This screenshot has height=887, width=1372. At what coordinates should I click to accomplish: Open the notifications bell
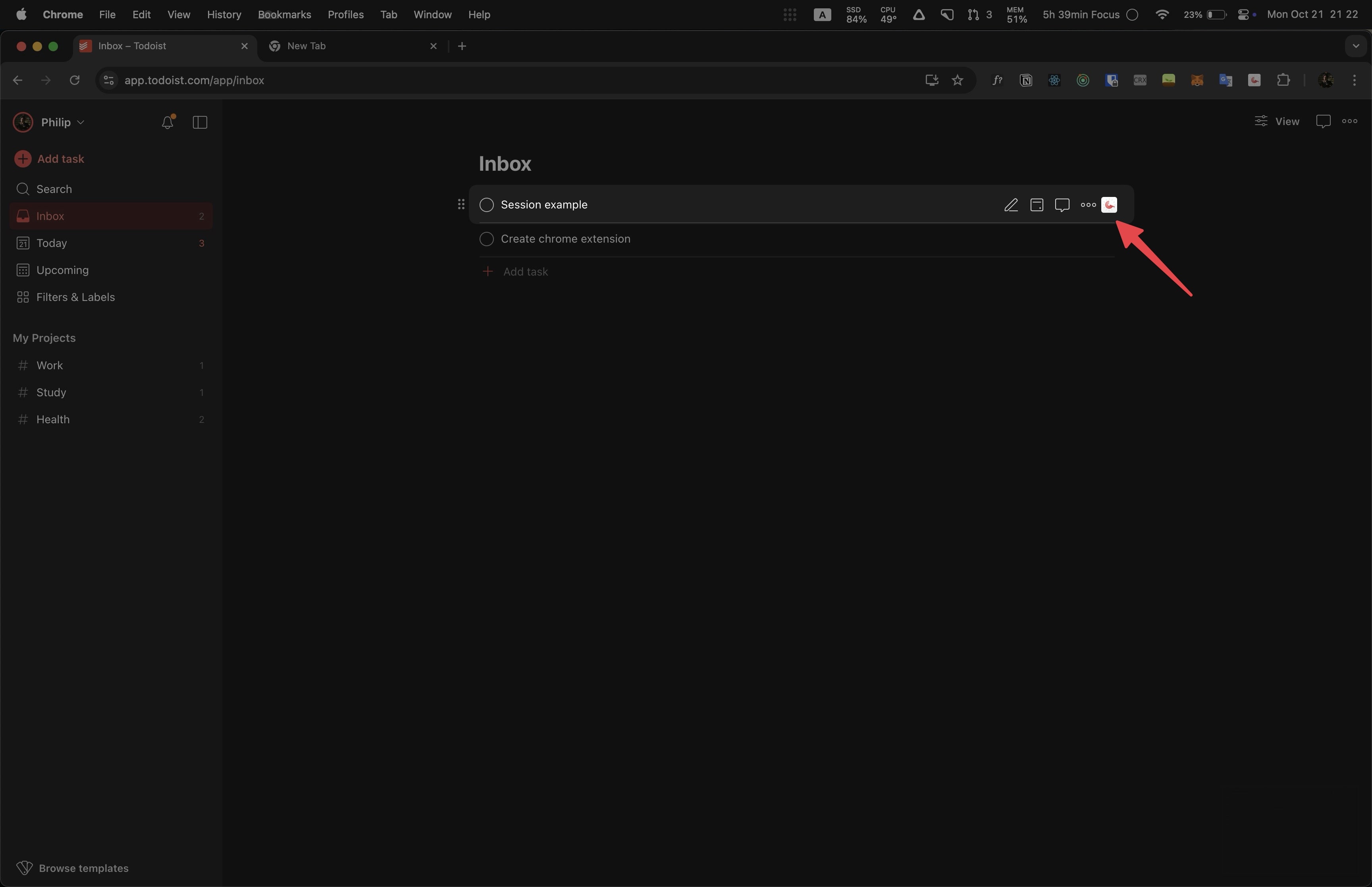[x=168, y=122]
